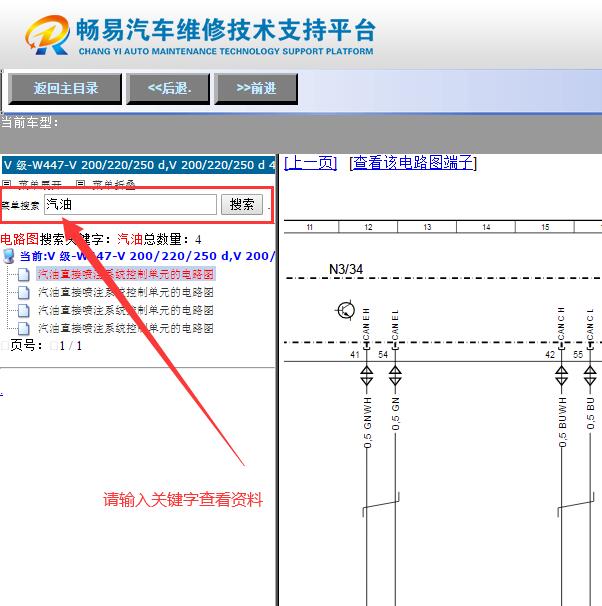
Task: Open the 上一页 link above the diagram
Action: pyautogui.click(x=311, y=163)
